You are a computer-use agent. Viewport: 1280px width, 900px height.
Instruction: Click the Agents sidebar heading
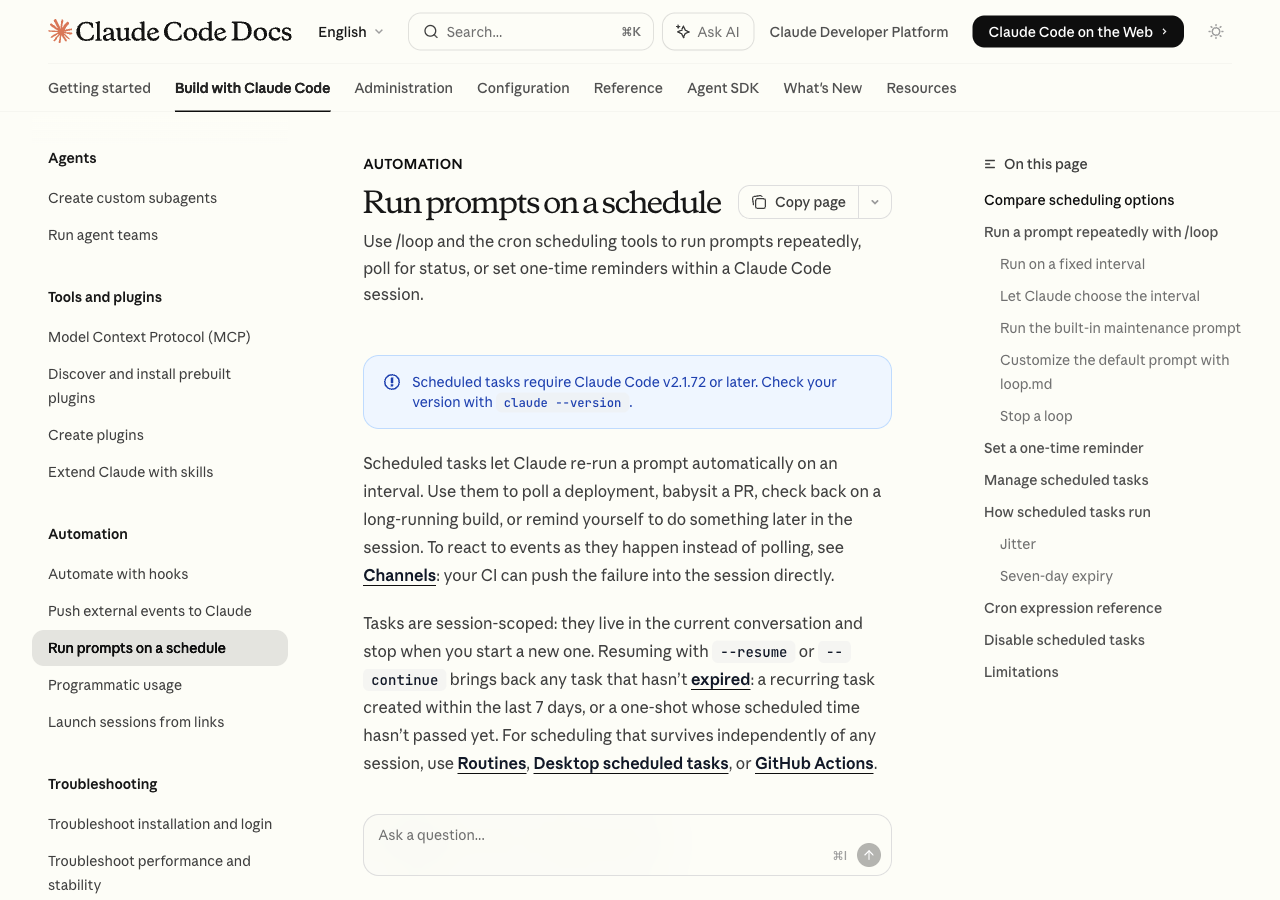click(x=72, y=158)
